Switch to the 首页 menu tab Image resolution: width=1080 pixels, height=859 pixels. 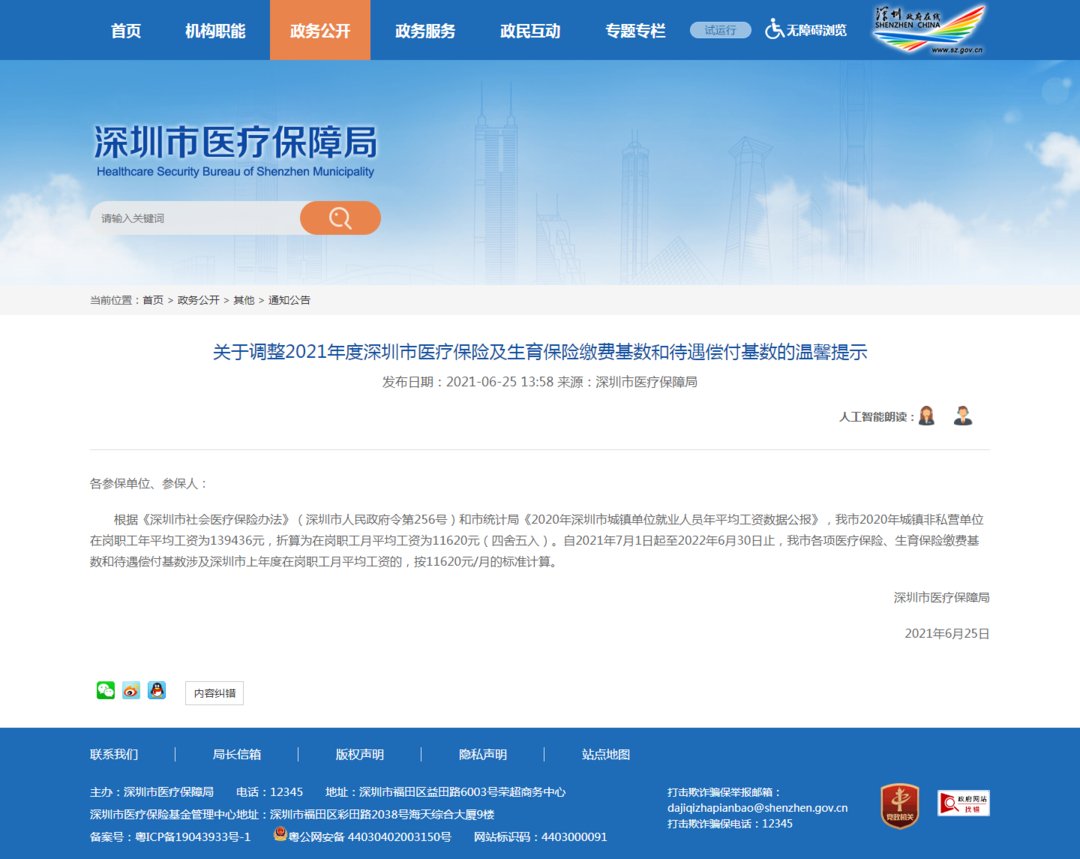pos(124,30)
